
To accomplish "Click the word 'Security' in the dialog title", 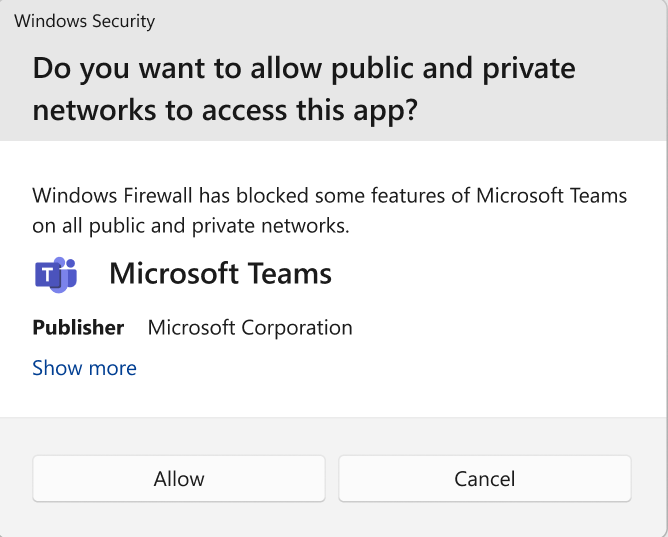I will (x=124, y=21).
